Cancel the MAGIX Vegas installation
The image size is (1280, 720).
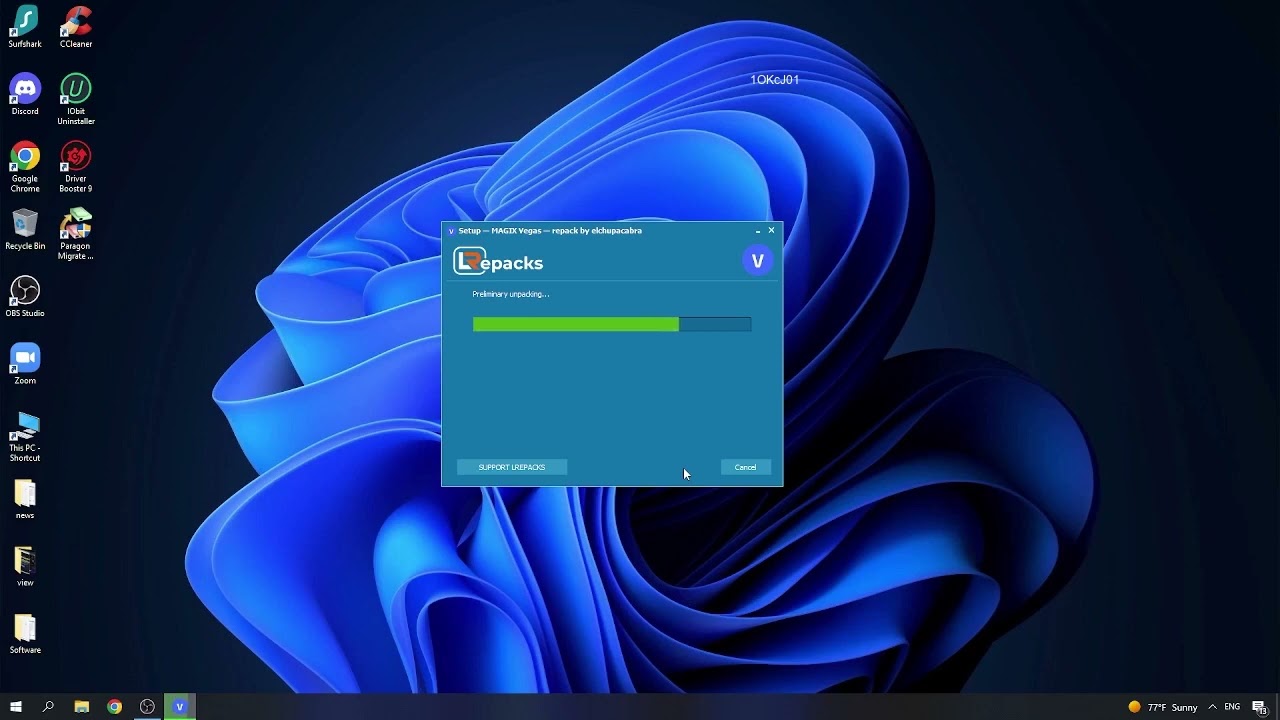click(746, 467)
